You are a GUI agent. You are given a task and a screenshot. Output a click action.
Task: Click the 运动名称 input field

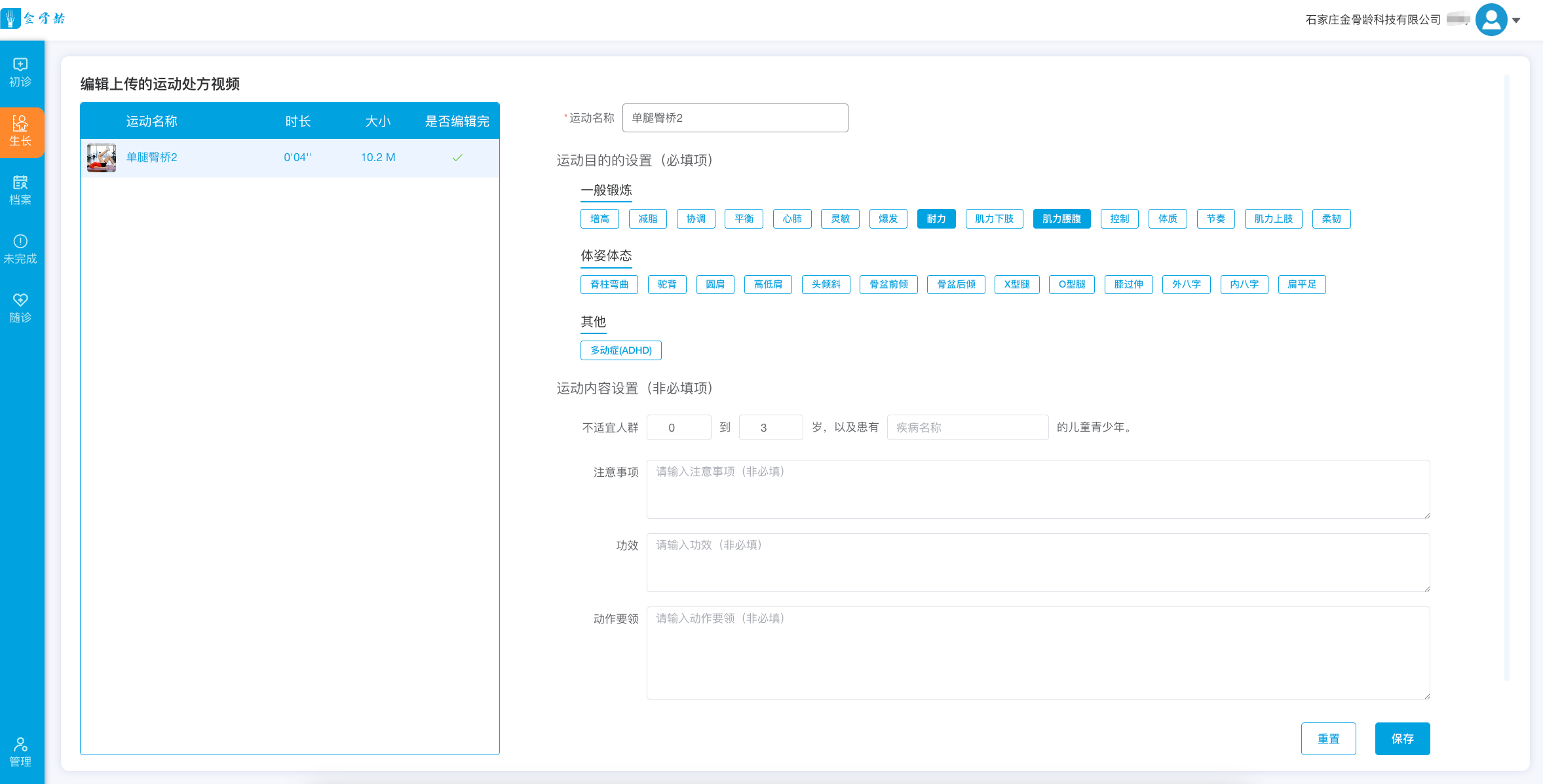pyautogui.click(x=735, y=118)
